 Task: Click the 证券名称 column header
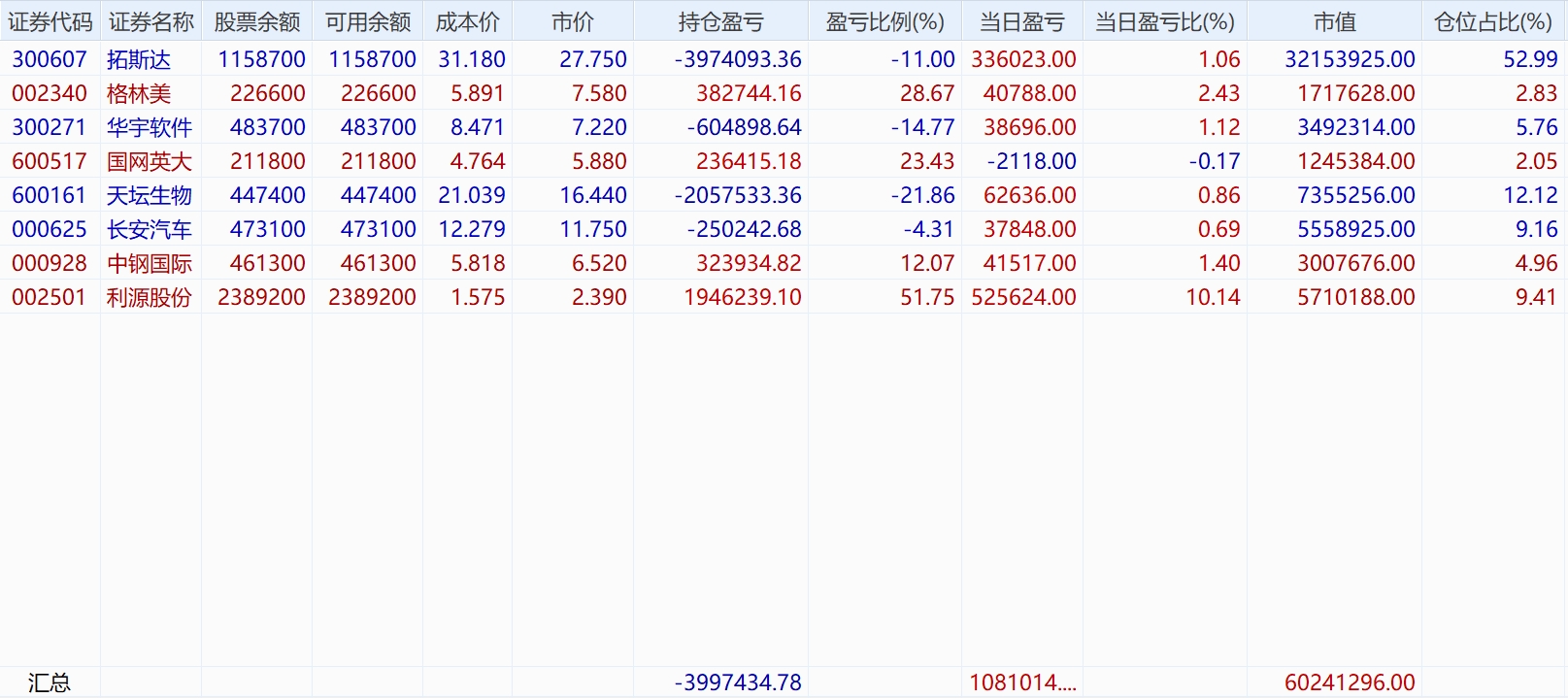(x=150, y=21)
